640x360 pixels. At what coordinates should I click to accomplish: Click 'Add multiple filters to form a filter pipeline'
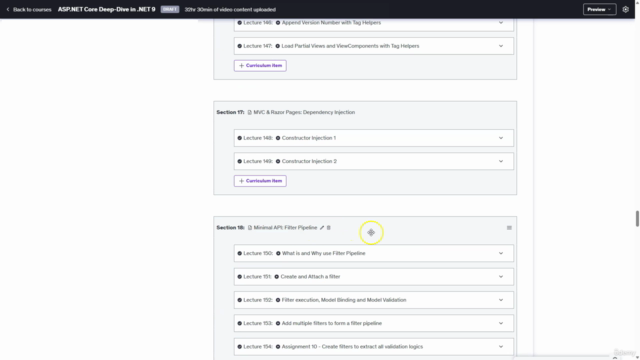pos(331,323)
